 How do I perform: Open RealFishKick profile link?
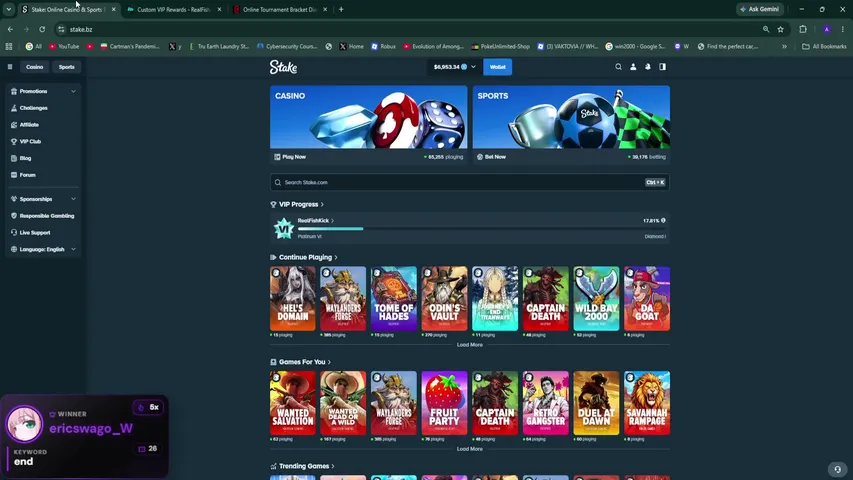pos(316,220)
